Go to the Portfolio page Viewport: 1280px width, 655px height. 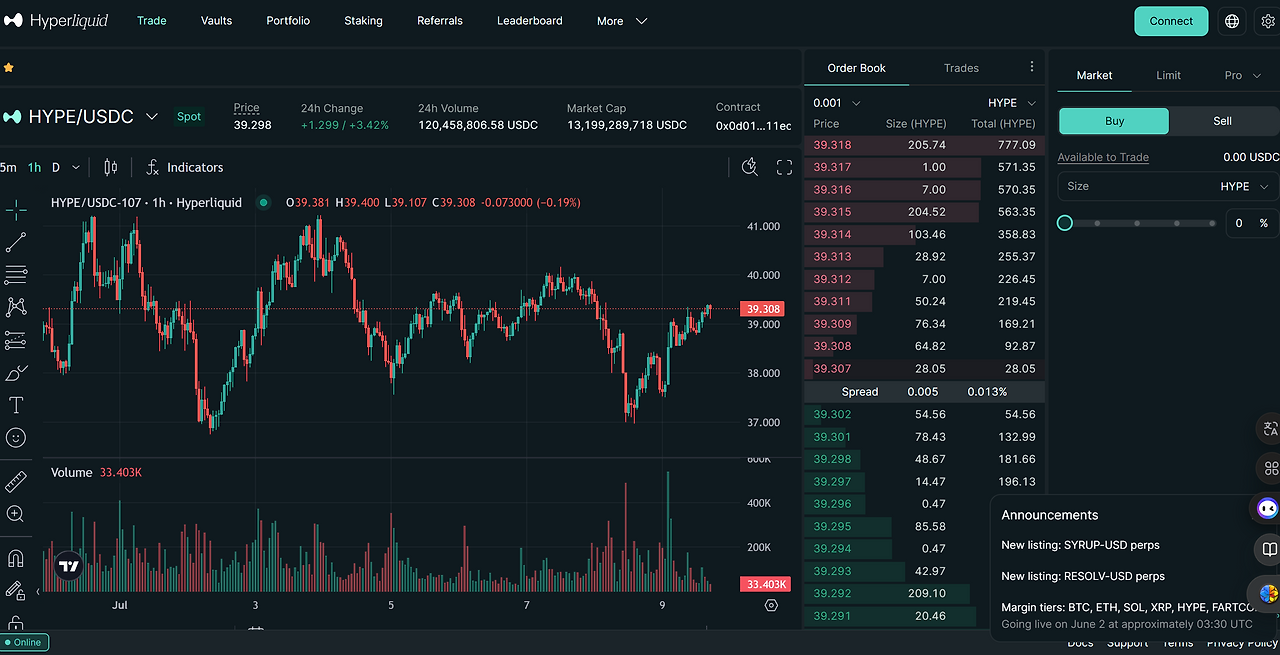click(x=288, y=21)
